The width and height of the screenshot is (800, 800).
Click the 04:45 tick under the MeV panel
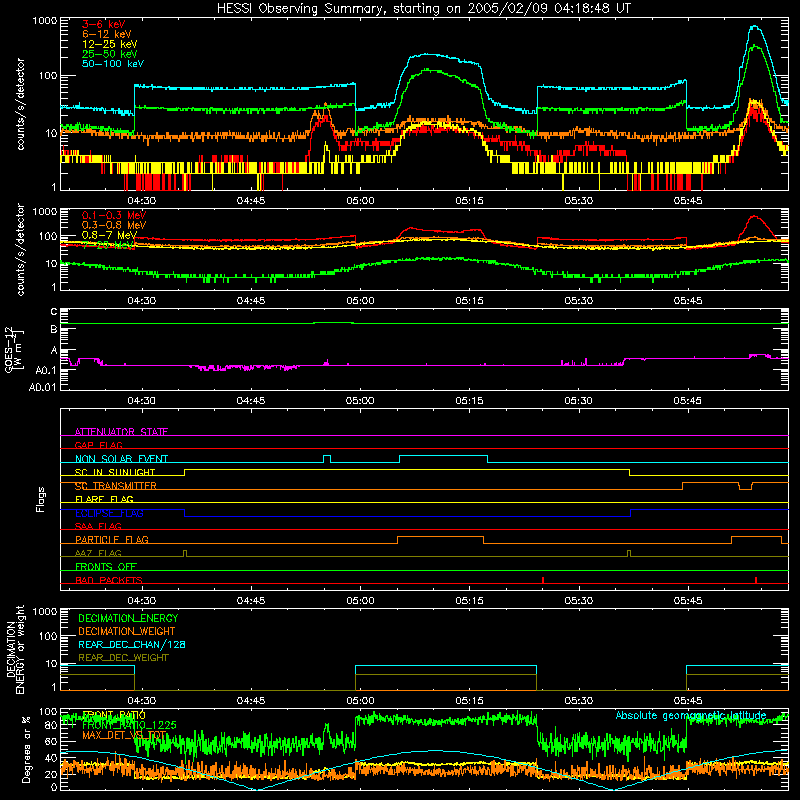pos(251,301)
